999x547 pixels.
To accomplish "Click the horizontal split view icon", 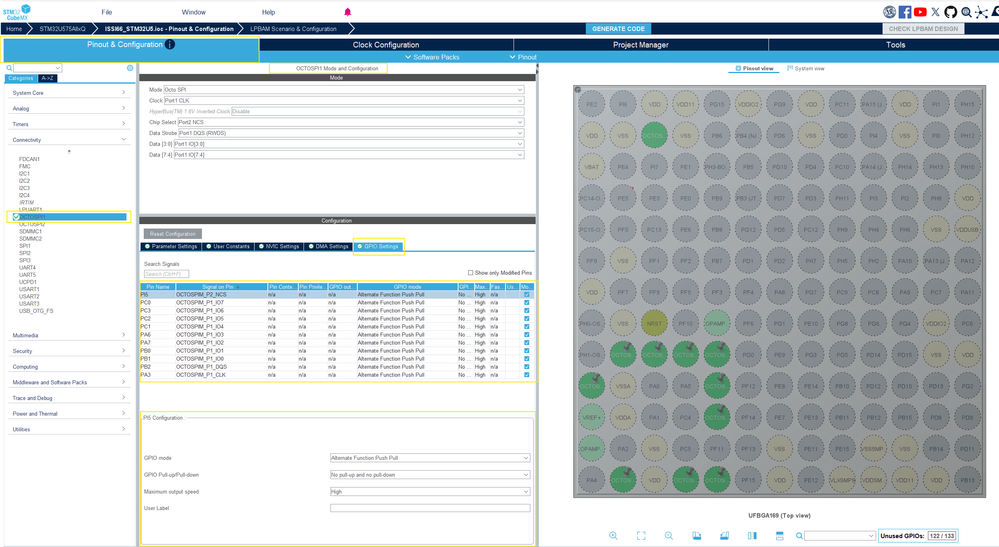I will point(780,536).
